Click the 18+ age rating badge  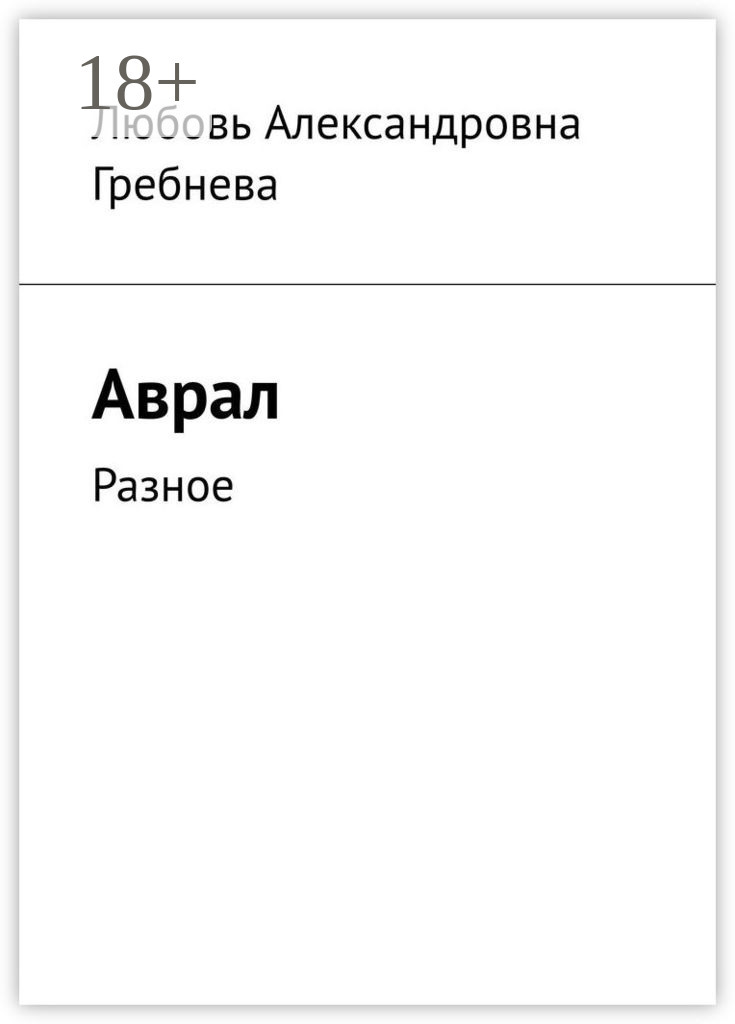click(x=137, y=83)
